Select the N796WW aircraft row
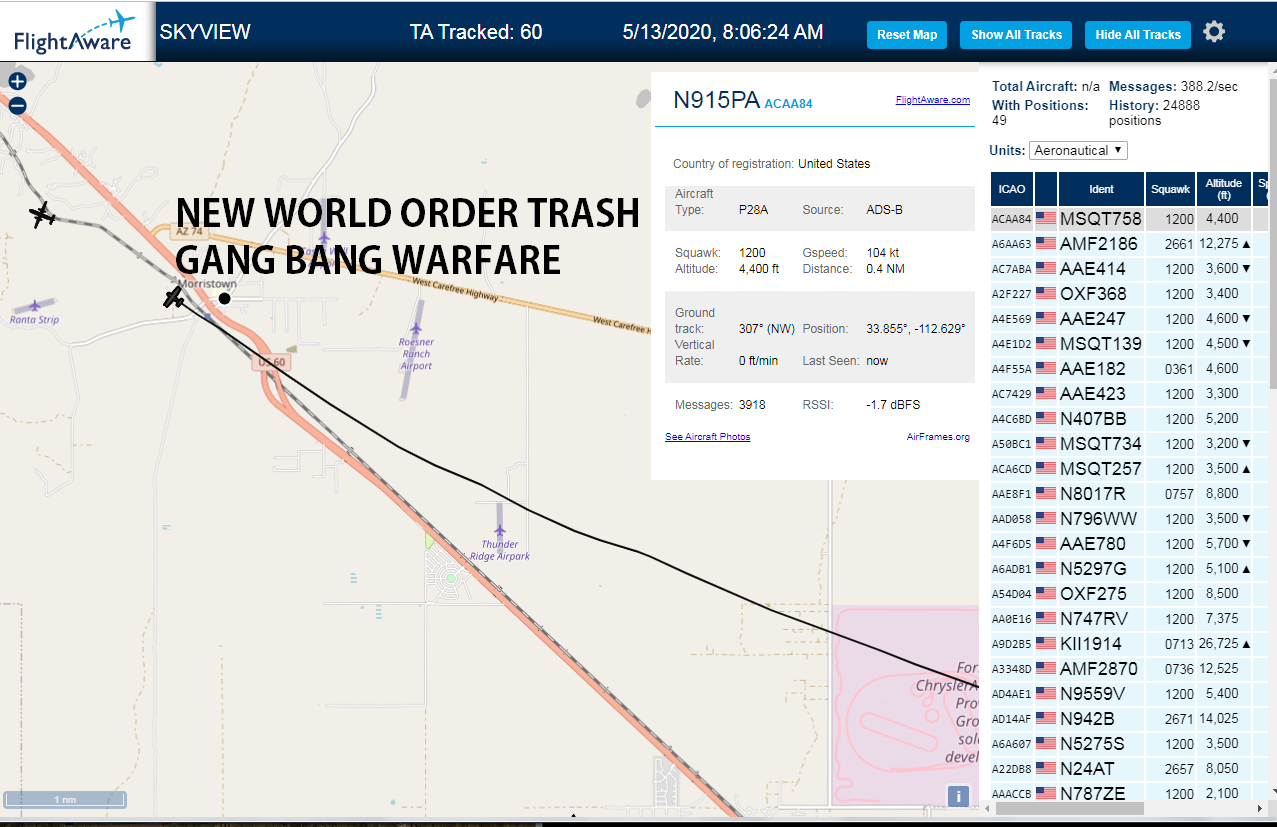This screenshot has height=827, width=1277. 1129,519
